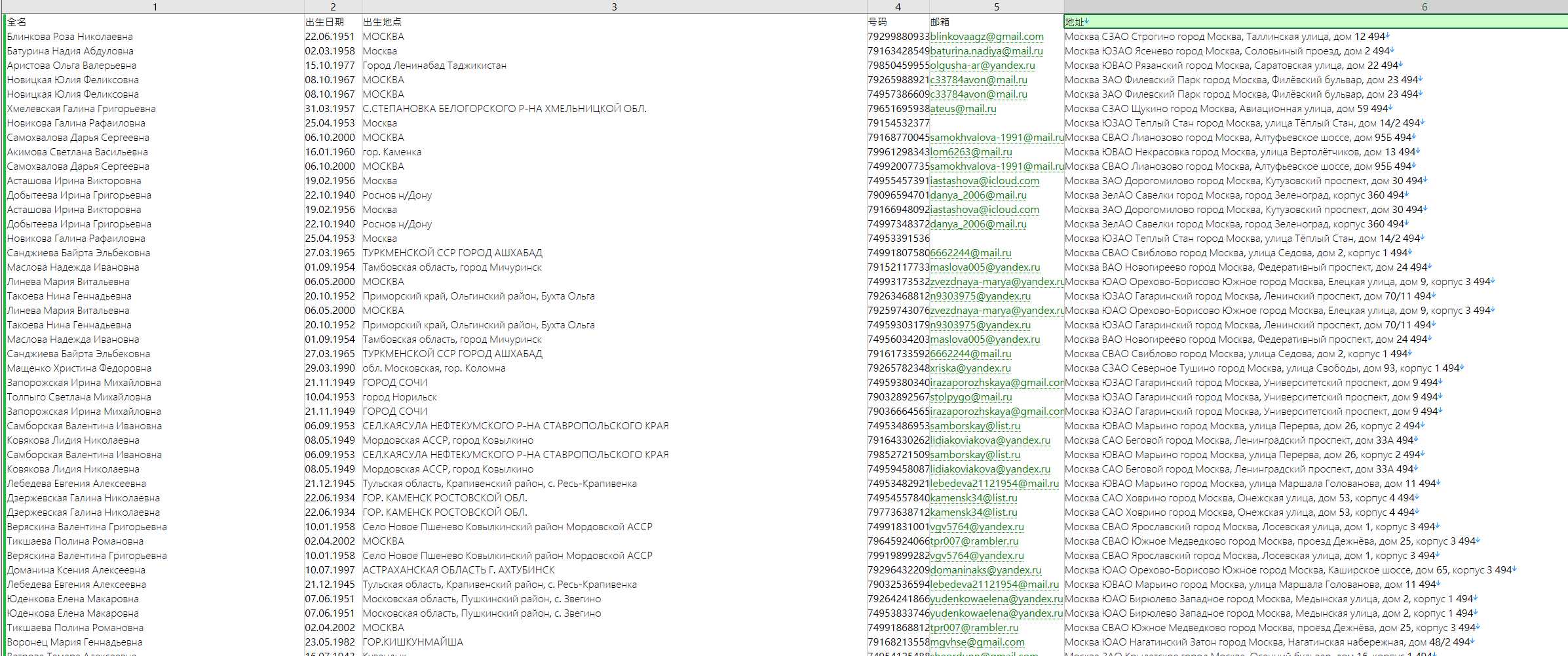Open stolpygo@mail.ru email link

coord(970,397)
